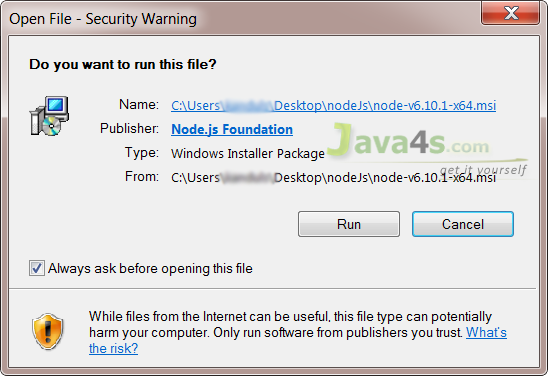This screenshot has width=548, height=376.
Task: Click the 'Publisher:' field label
Action: click(x=129, y=129)
